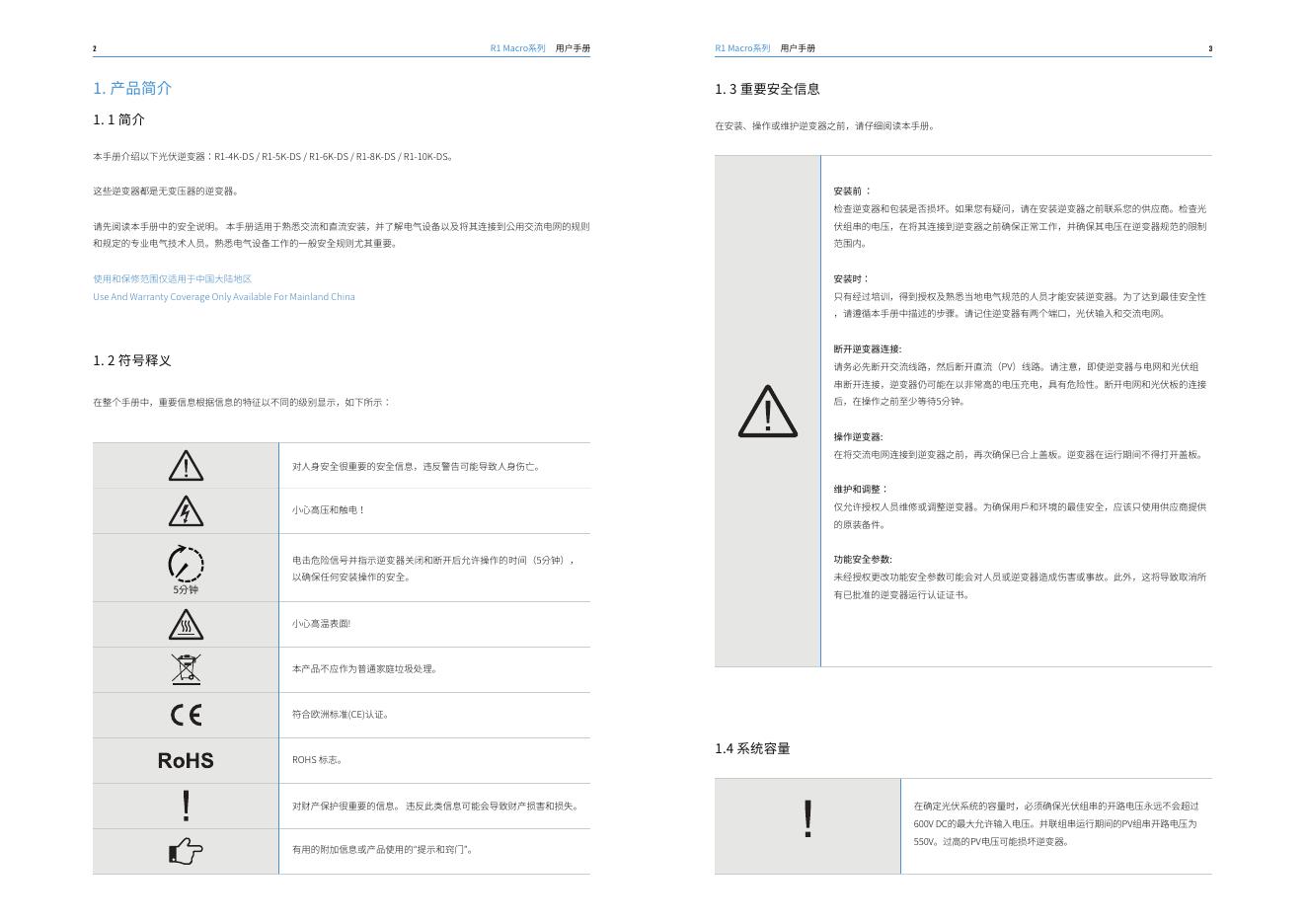Click the subheading 维护和调整：
Image resolution: width=1306 pixels, height=924 pixels.
pos(861,489)
